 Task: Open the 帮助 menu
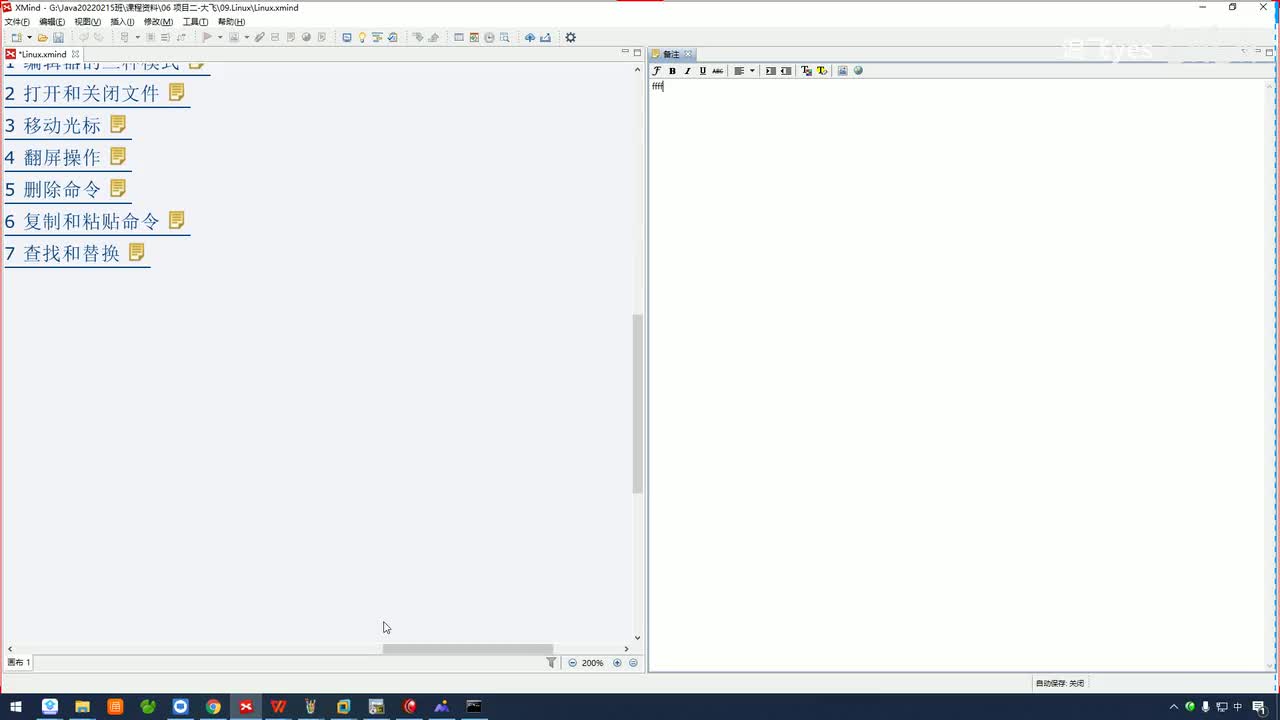(x=231, y=22)
